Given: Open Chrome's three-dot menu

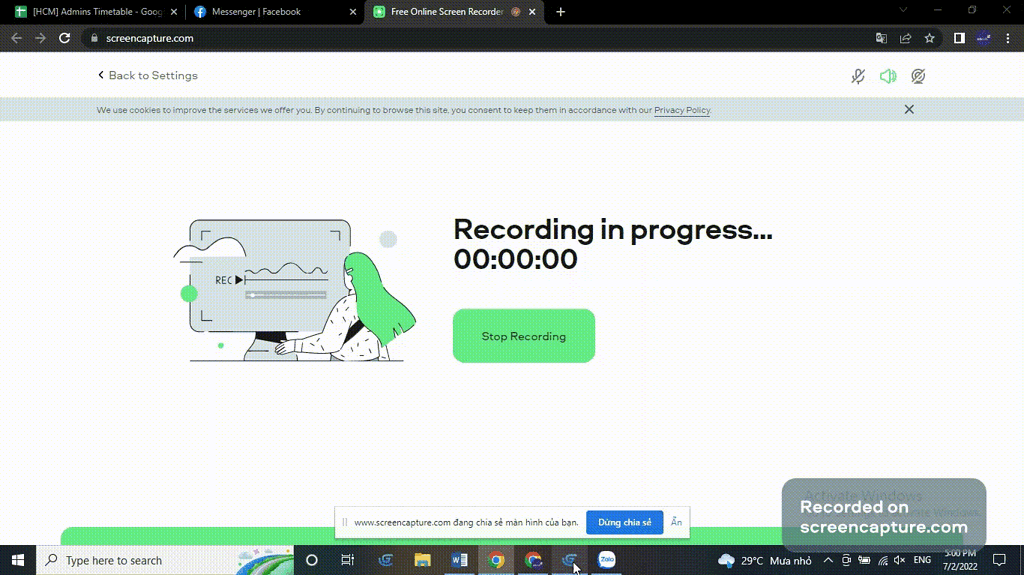Looking at the screenshot, I should coord(1007,38).
